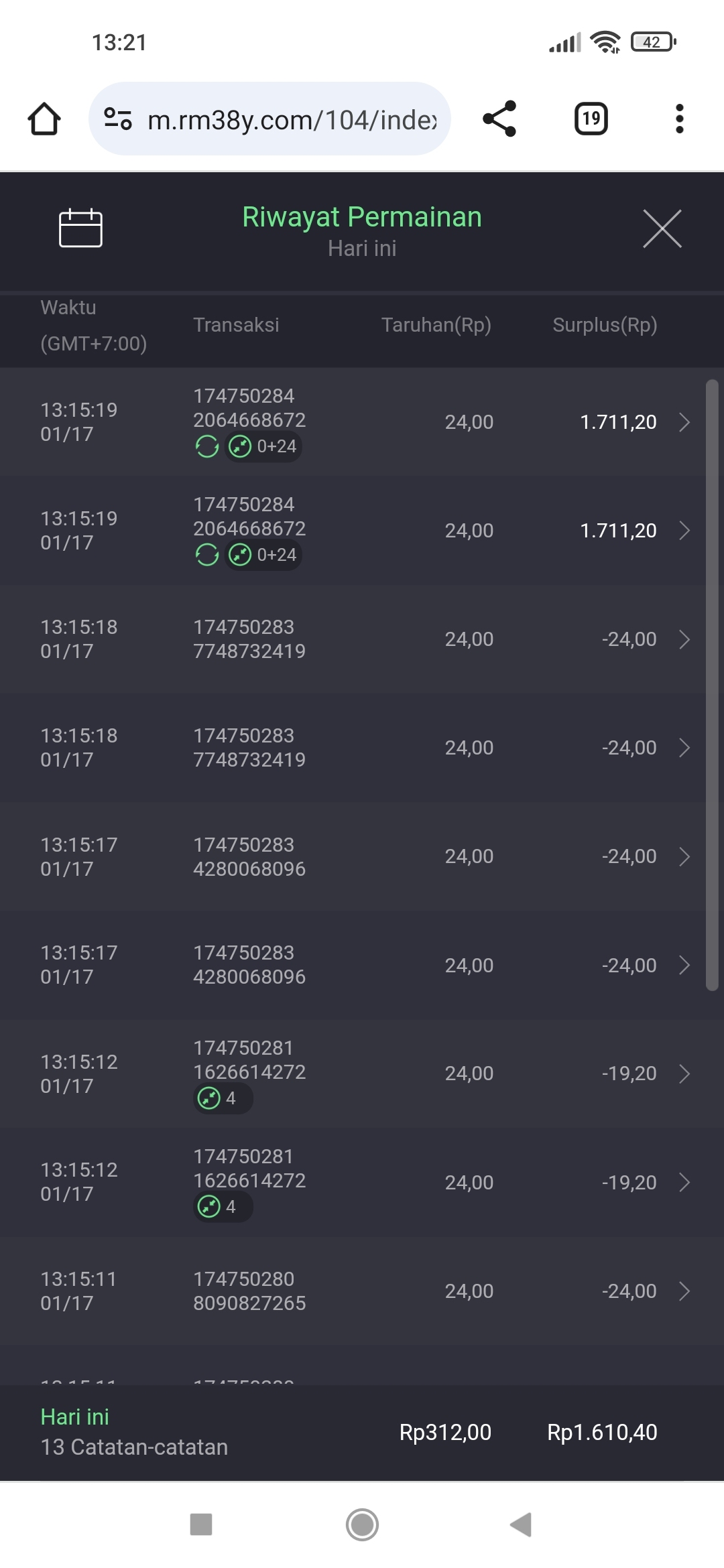Expand the first -19,20 surplus record
This screenshot has height=1568, width=724.
click(x=684, y=1073)
